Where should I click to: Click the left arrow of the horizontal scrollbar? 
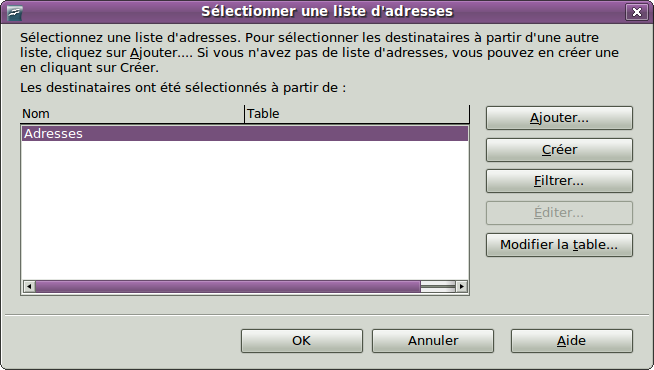click(x=29, y=286)
